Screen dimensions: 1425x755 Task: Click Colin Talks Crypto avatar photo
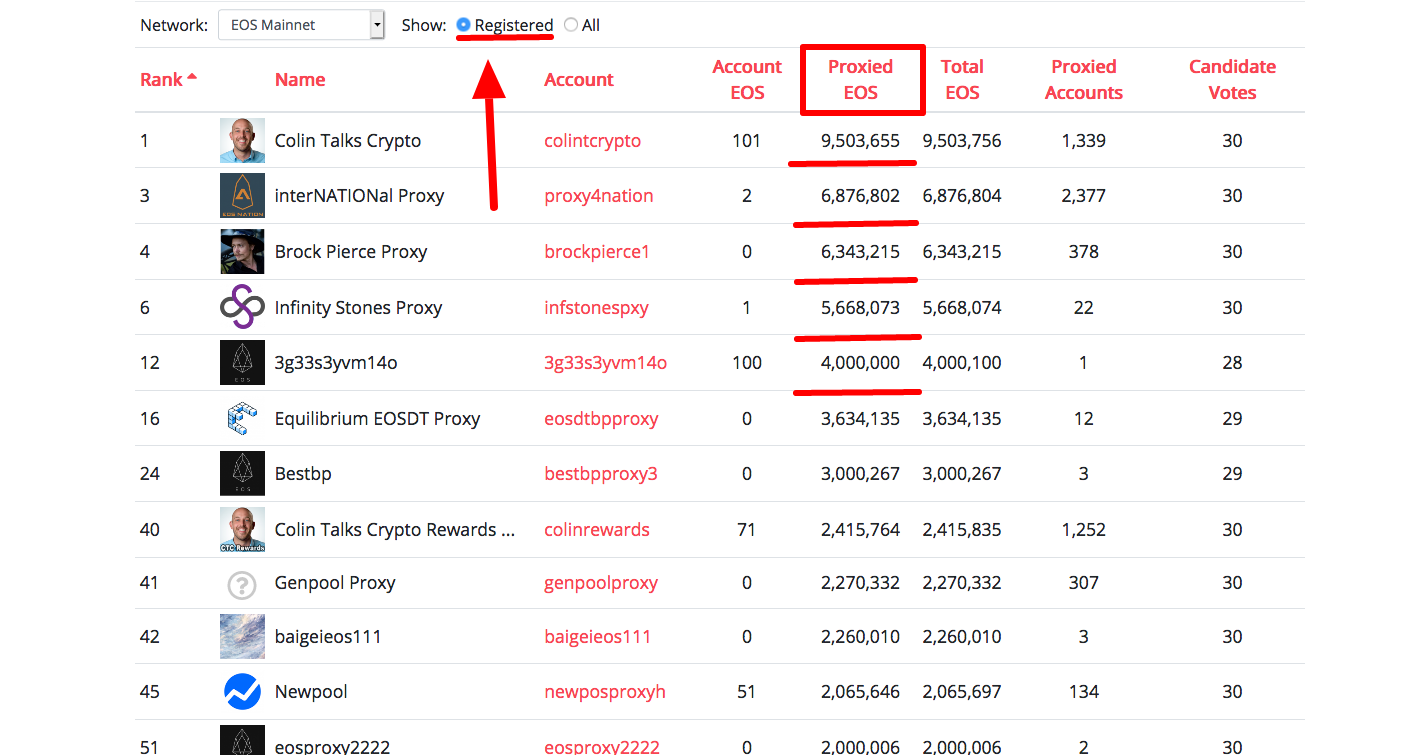point(242,140)
